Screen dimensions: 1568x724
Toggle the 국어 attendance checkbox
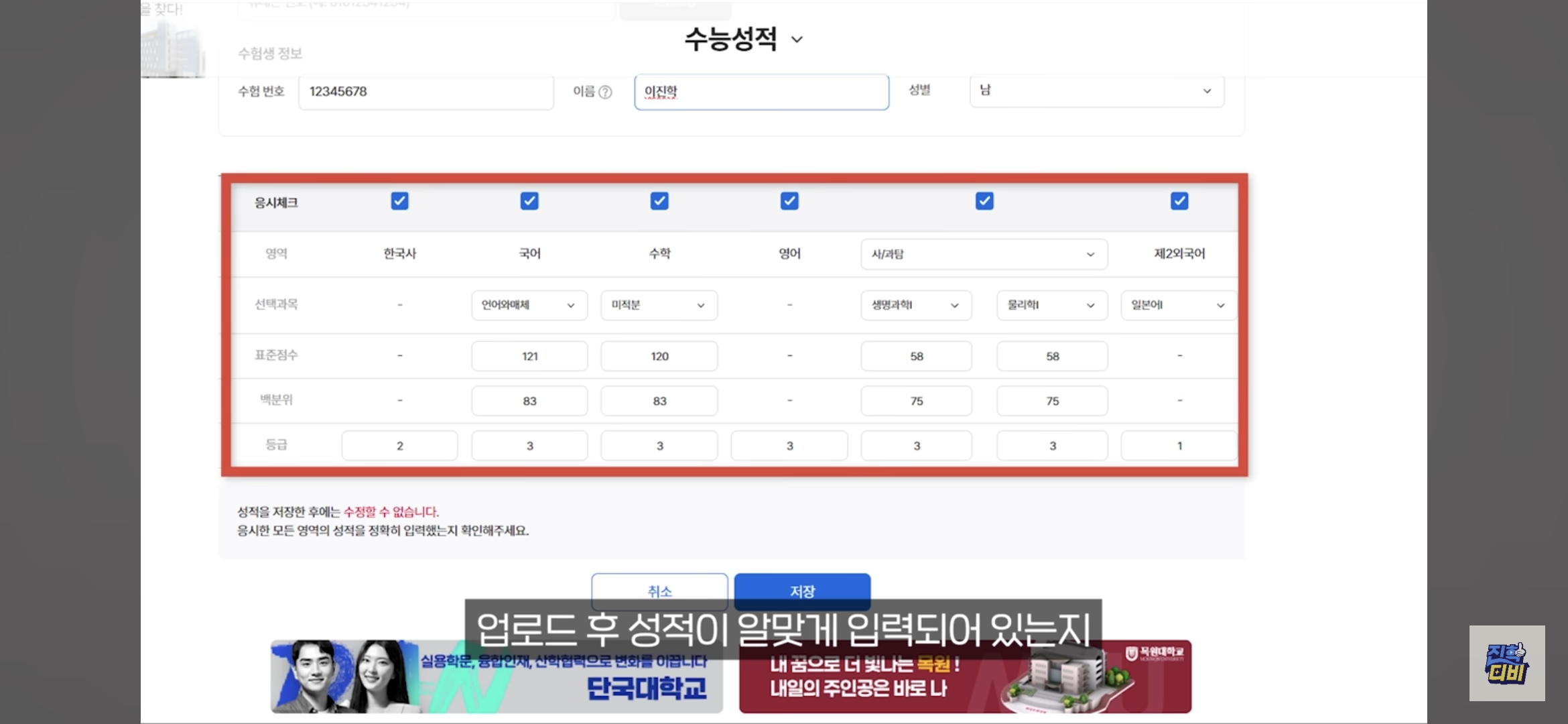click(x=529, y=201)
